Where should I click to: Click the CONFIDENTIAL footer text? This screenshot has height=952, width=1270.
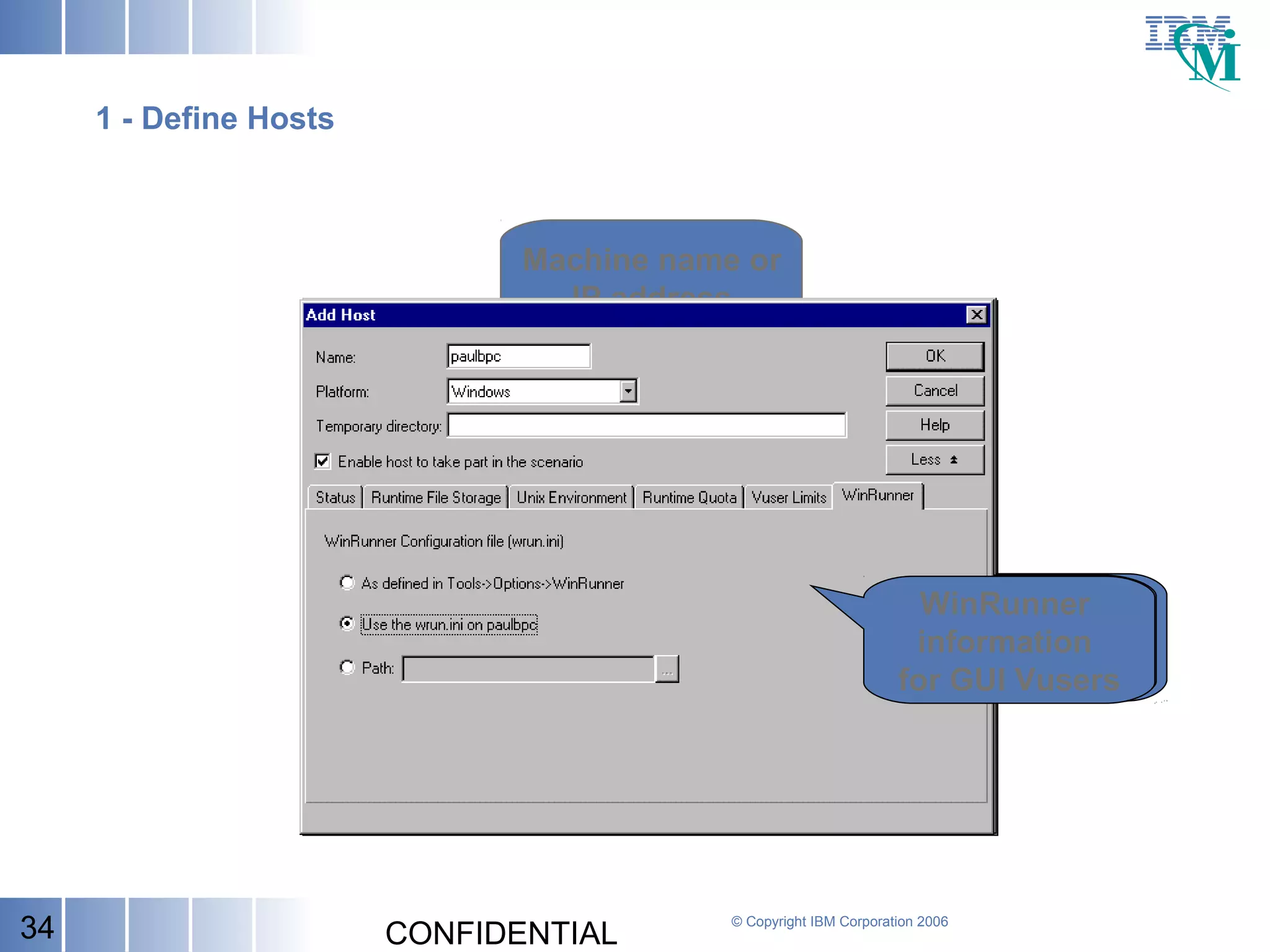pos(501,933)
